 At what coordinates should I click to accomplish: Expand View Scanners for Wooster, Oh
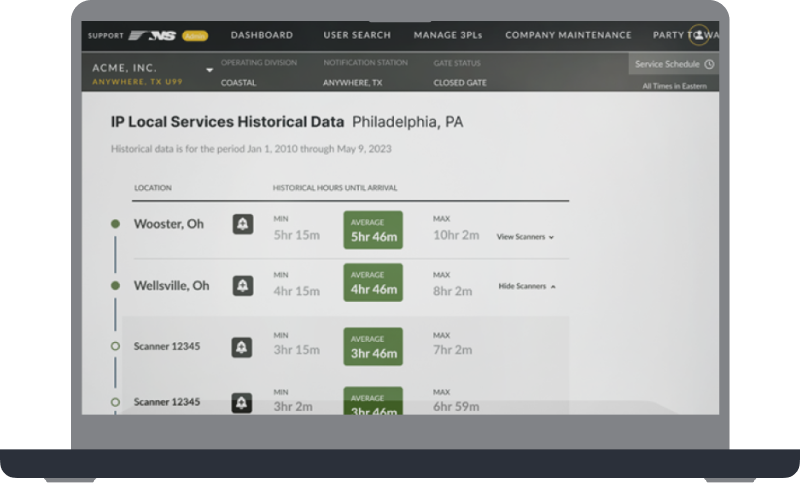(525, 237)
